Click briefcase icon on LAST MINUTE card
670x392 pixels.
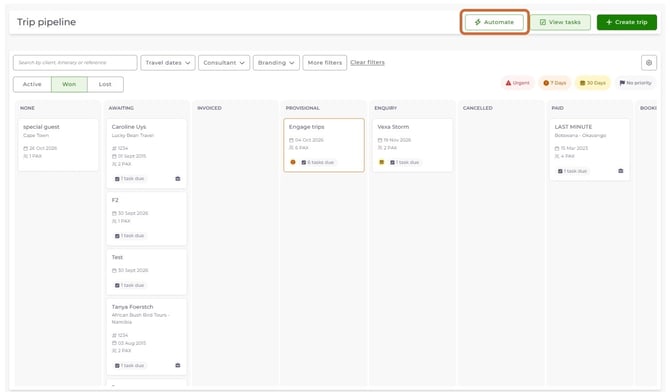pyautogui.click(x=620, y=171)
